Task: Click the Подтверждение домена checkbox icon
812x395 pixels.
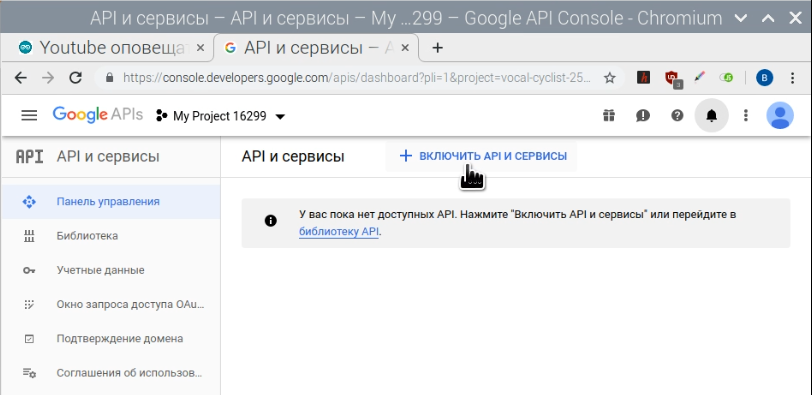Action: coord(29,339)
